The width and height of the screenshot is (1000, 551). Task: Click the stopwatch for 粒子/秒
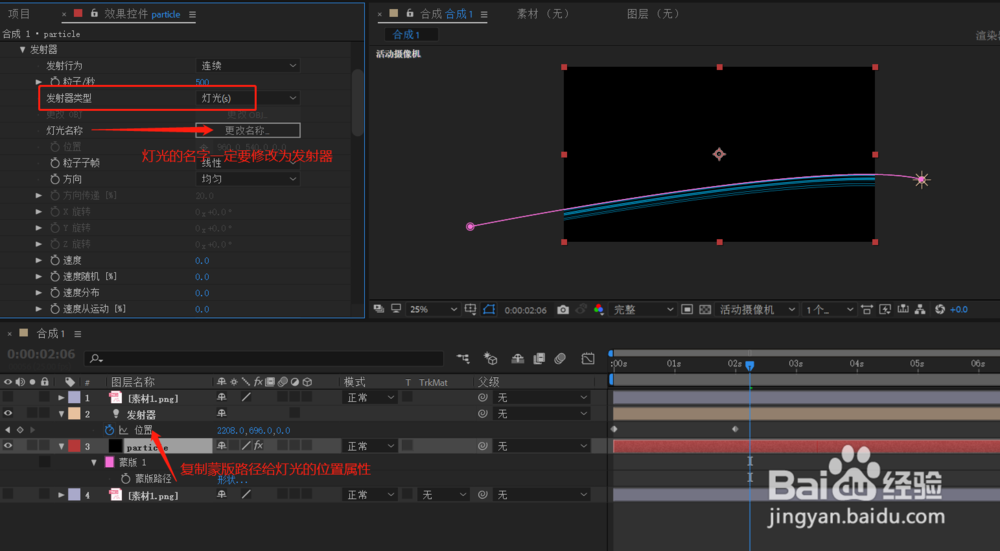click(55, 82)
